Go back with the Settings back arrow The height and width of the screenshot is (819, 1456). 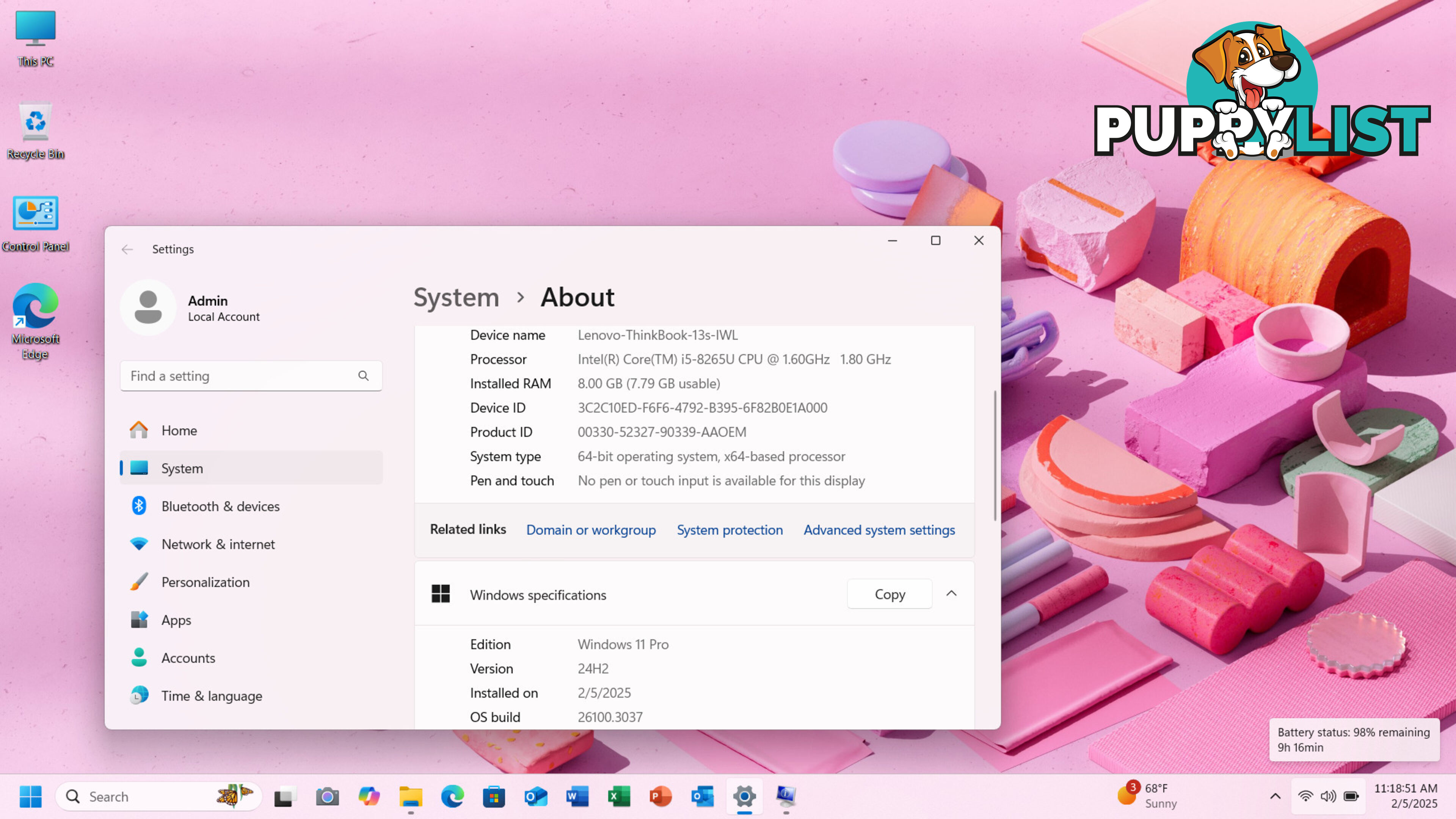click(127, 249)
